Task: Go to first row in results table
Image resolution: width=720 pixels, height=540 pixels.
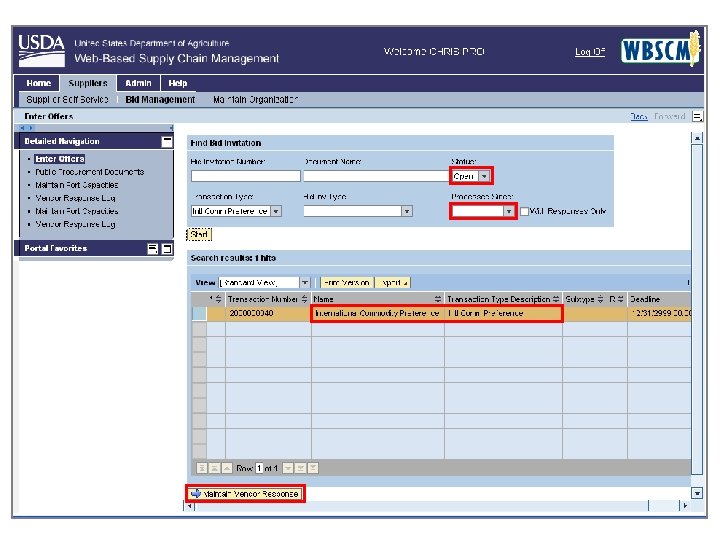Action: (x=202, y=468)
